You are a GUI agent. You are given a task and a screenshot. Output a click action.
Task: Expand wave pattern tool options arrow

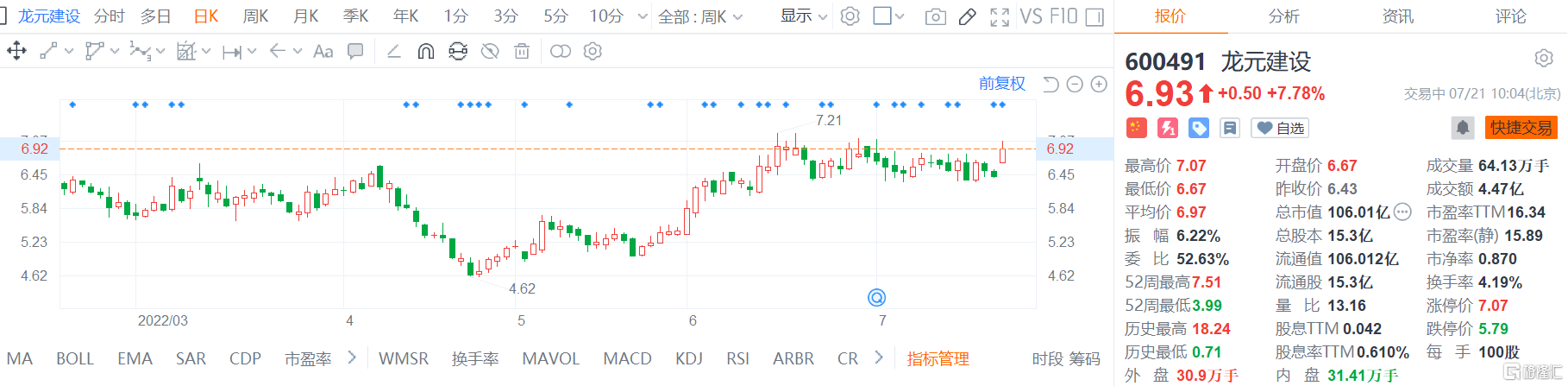[160, 52]
